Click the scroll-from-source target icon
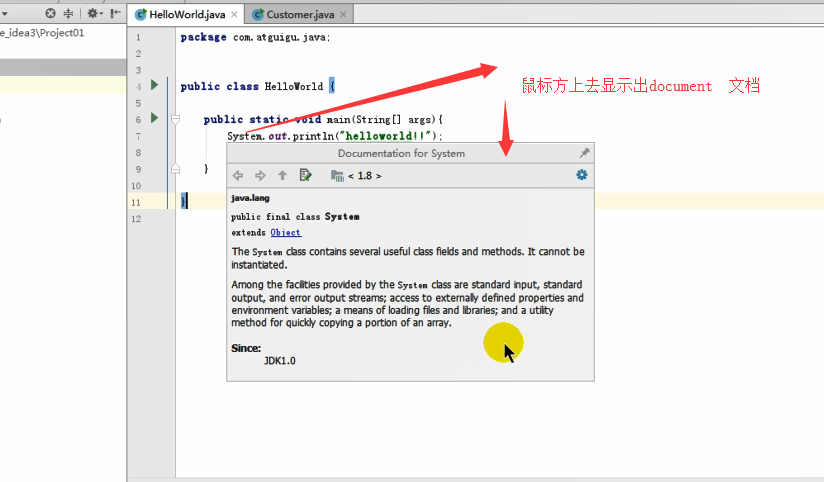The image size is (824, 482). pyautogui.click(x=50, y=13)
